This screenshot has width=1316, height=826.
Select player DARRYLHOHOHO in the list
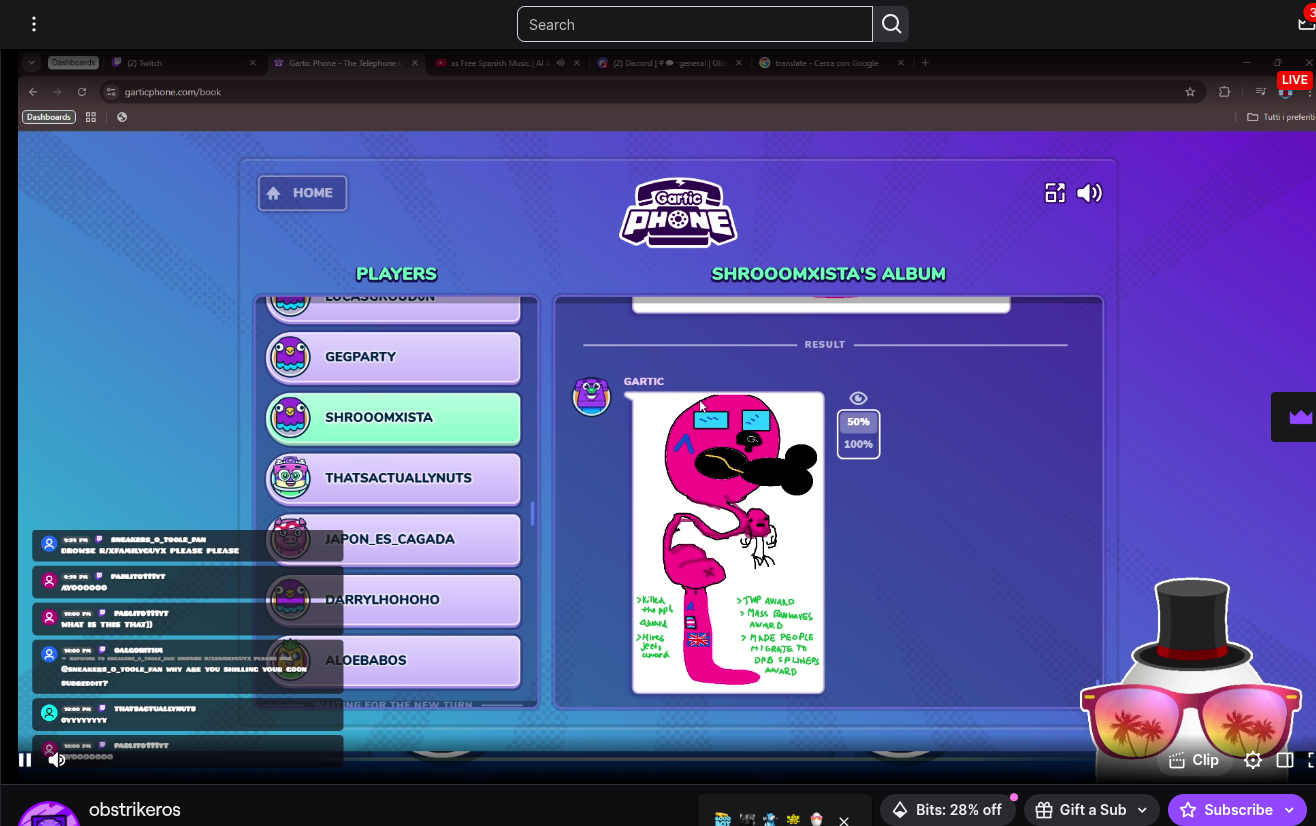click(x=393, y=600)
